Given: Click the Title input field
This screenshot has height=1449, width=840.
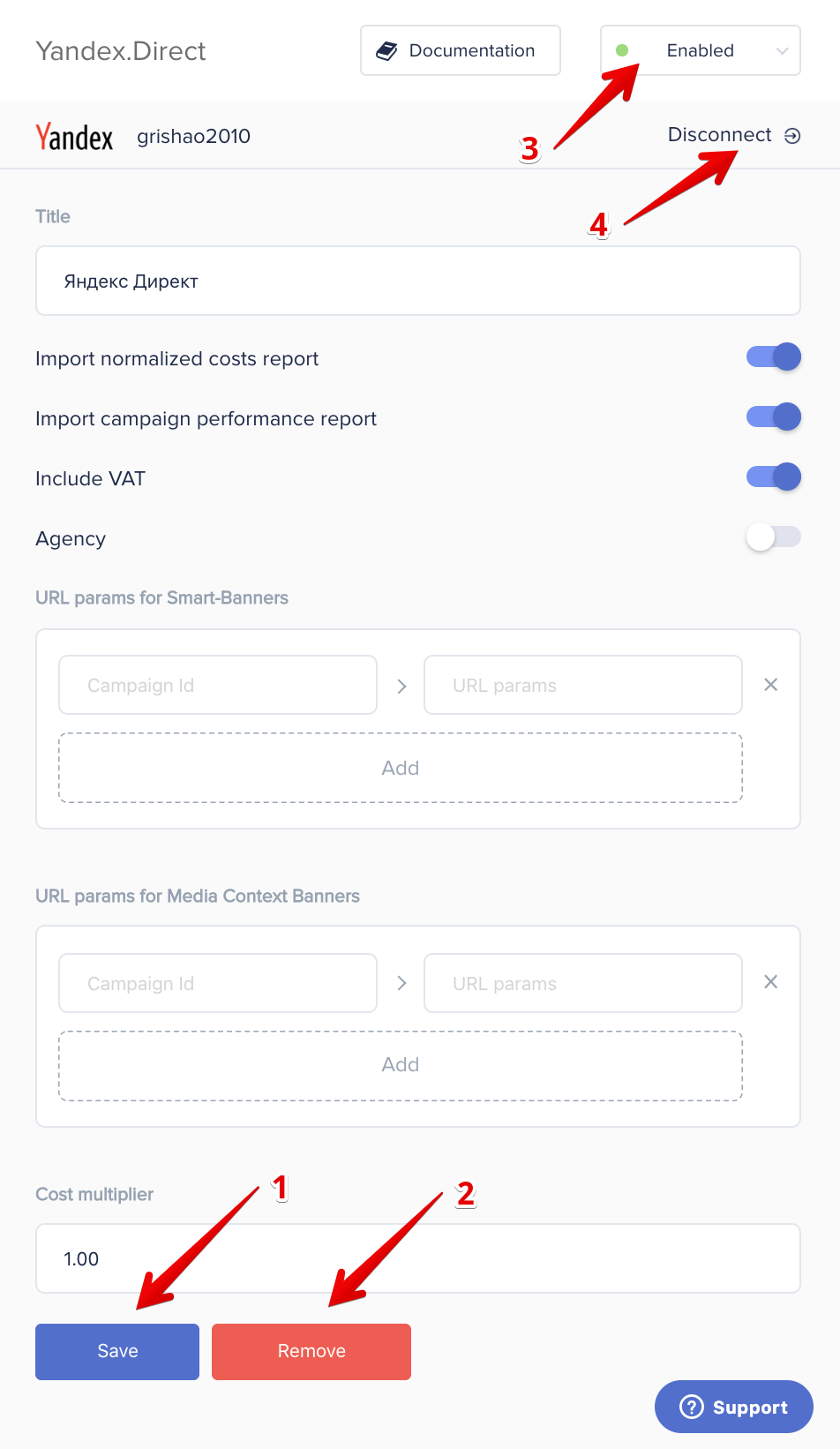Looking at the screenshot, I should 418,281.
